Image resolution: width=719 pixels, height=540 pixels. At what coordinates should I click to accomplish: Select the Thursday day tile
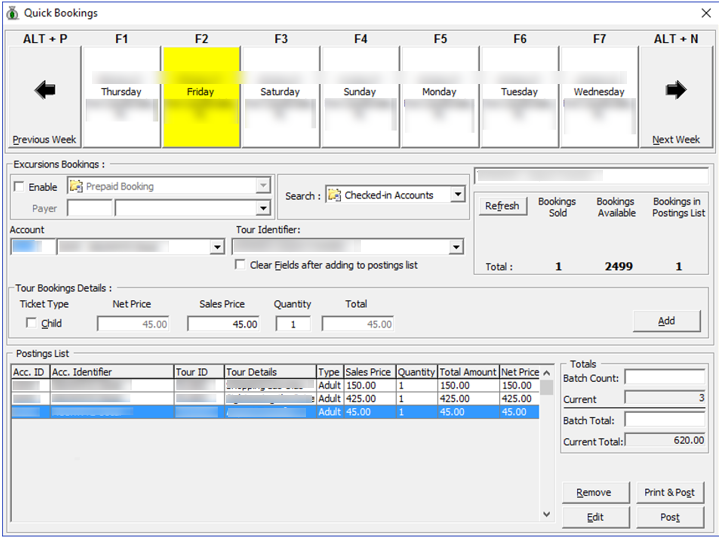coord(121,96)
